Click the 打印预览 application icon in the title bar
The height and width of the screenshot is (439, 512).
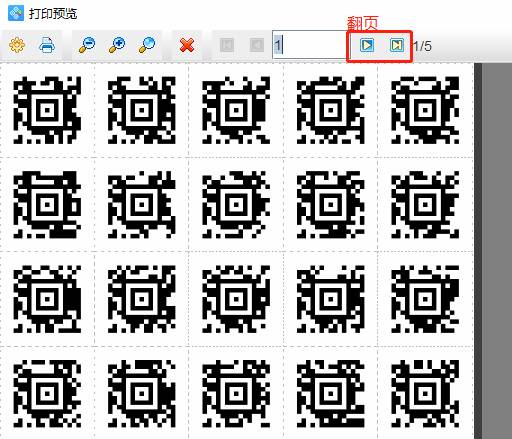16,13
